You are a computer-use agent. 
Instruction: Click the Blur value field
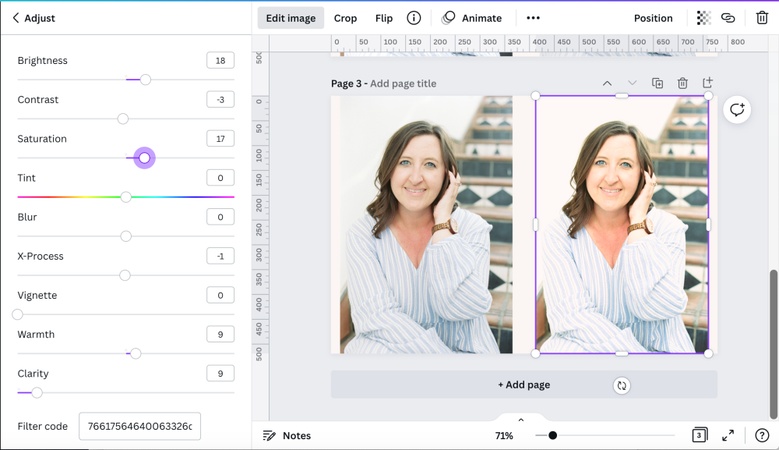220,217
